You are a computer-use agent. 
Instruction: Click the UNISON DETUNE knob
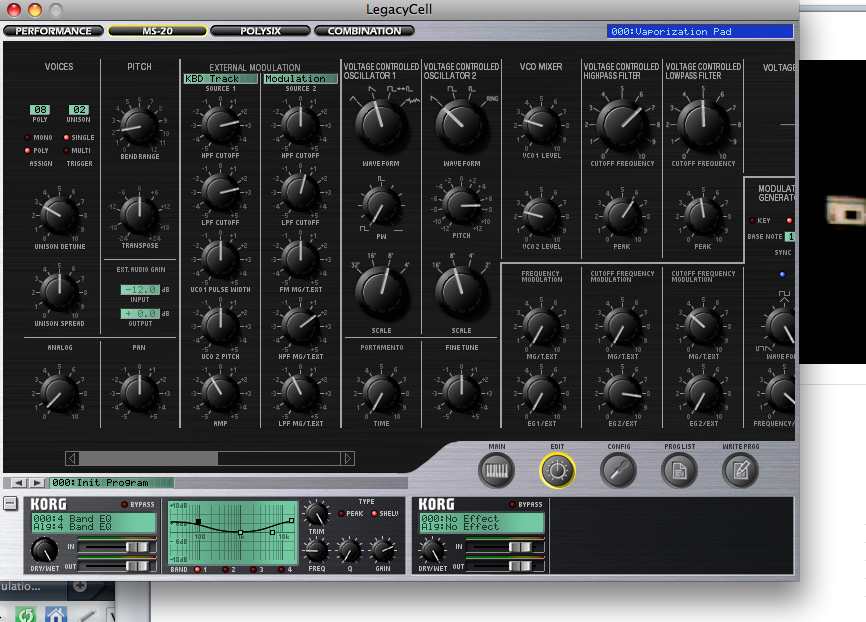59,215
